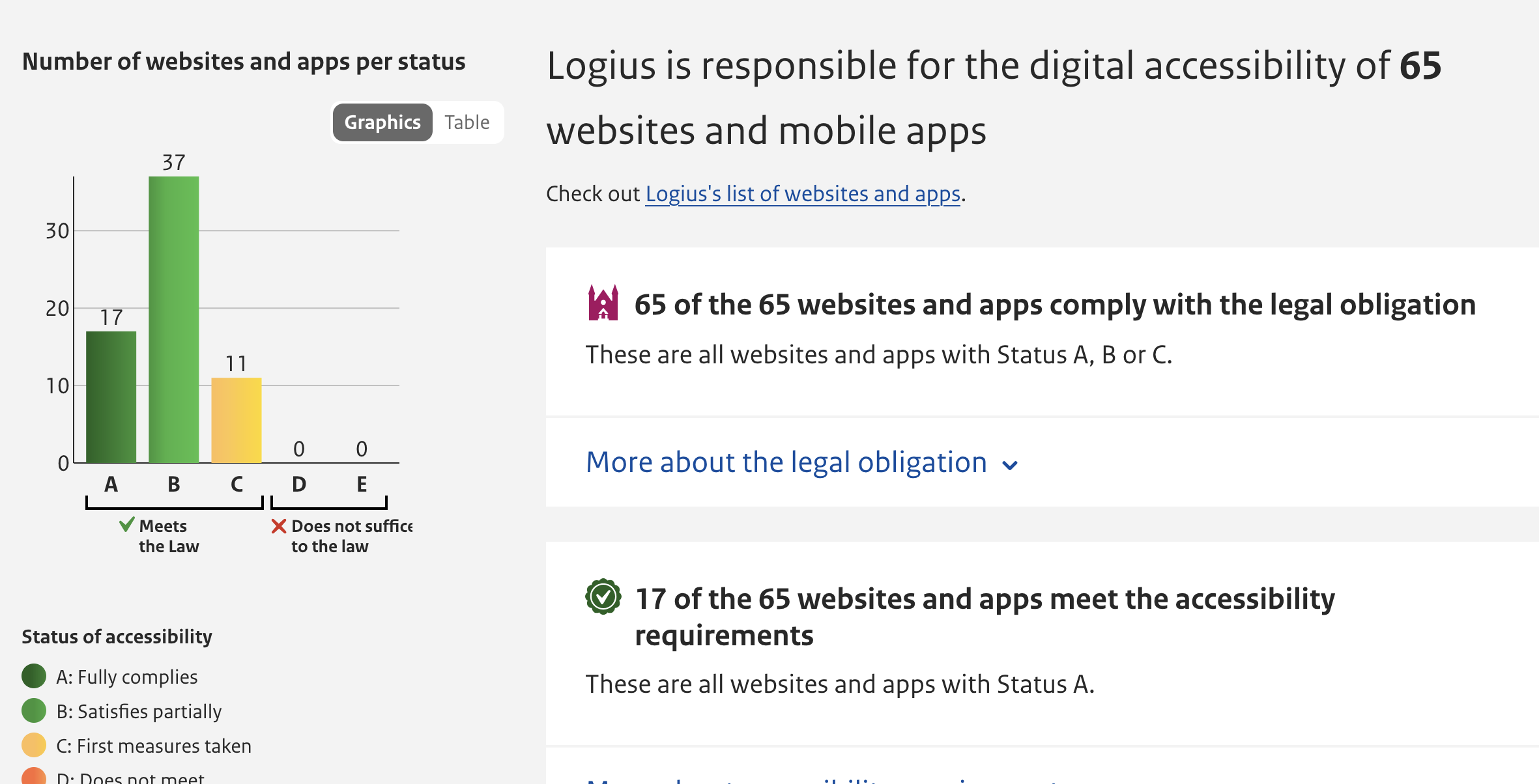Click the green B: Satisfies partially swatch
The width and height of the screenshot is (1539, 784).
(34, 710)
